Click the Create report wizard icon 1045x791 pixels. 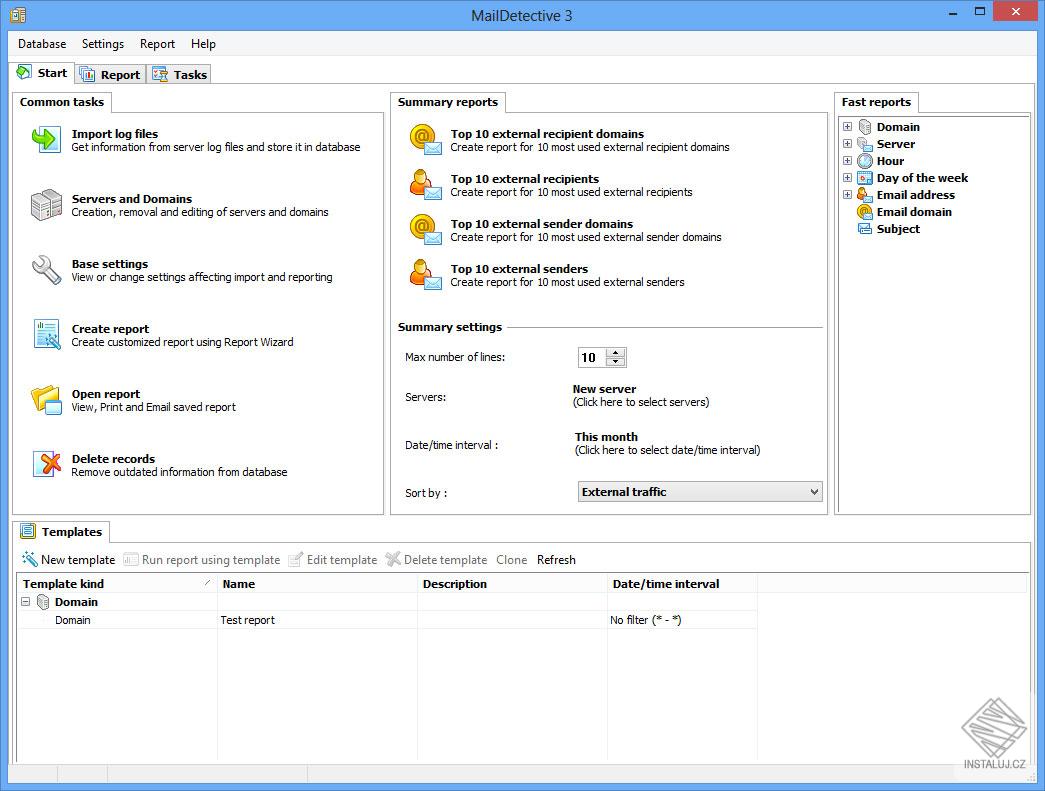(x=47, y=335)
